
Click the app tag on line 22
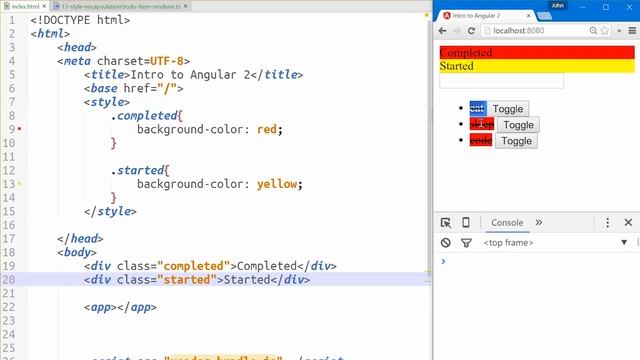(x=120, y=307)
